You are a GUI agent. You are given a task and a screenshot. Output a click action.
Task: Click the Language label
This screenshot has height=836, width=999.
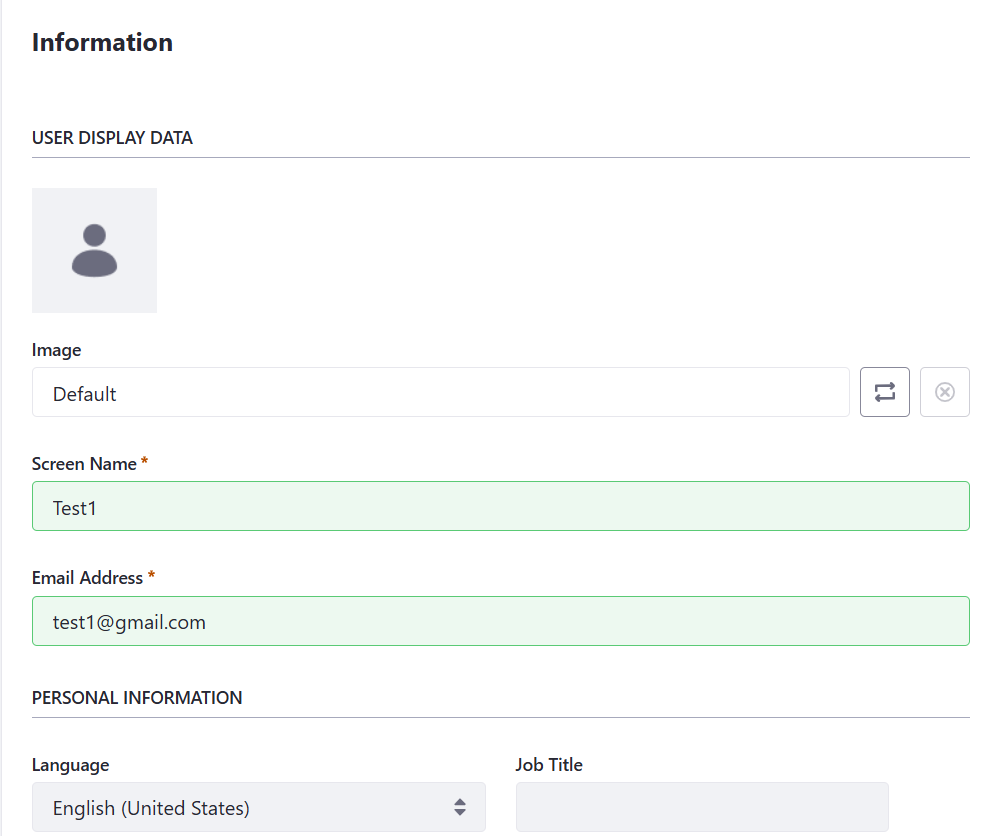[71, 765]
